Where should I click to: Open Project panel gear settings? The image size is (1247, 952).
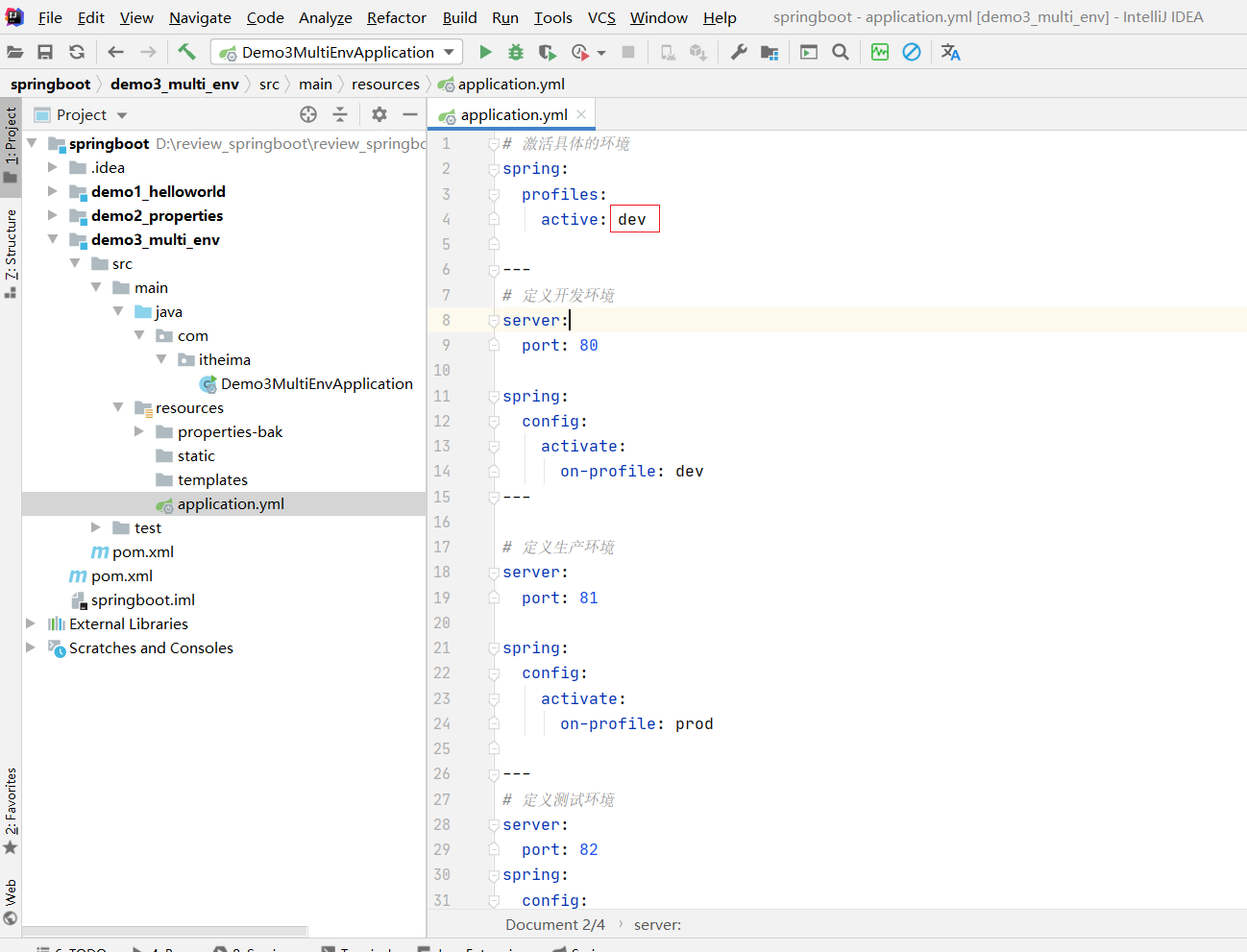[379, 114]
